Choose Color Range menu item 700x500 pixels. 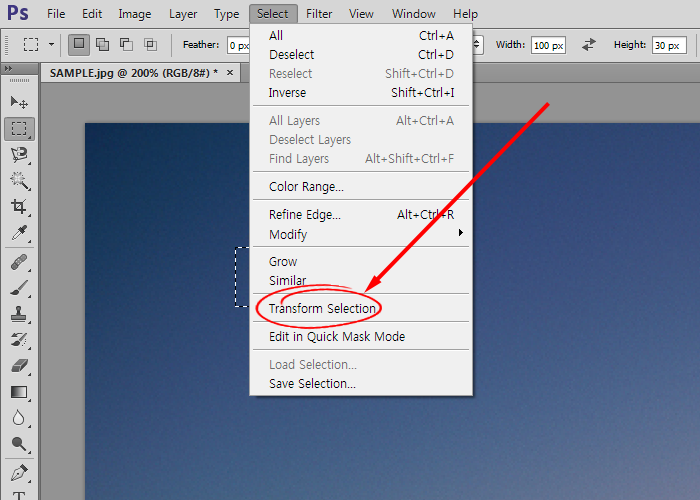361,187
